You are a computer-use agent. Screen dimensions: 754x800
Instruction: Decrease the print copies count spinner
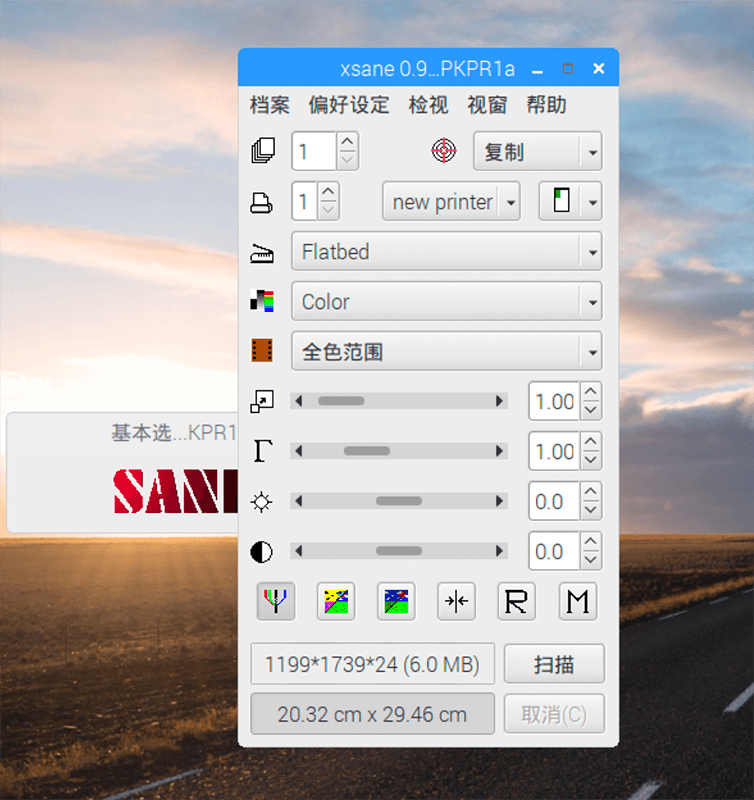[329, 211]
